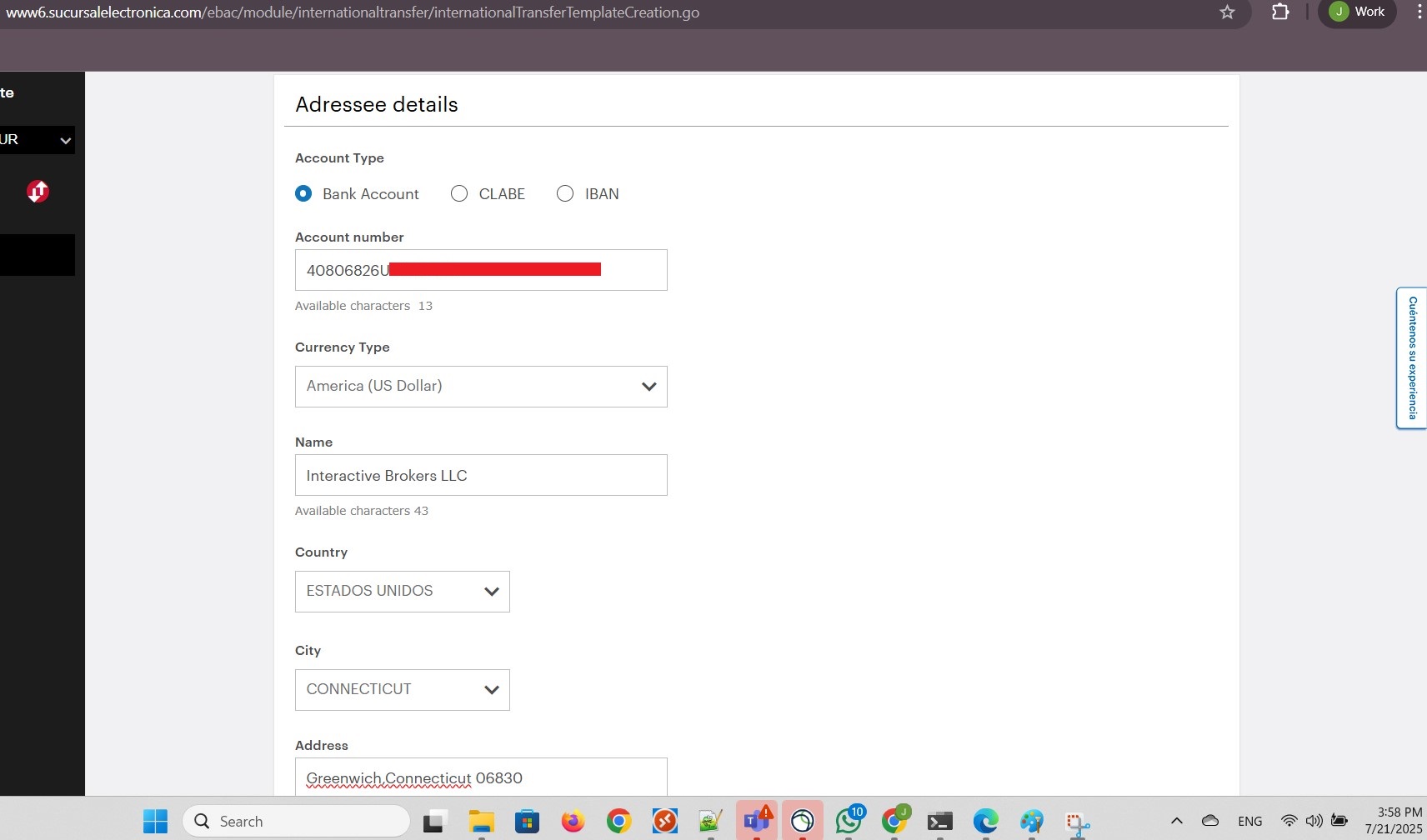This screenshot has height=840, width=1427.
Task: Open the browser extensions puzzle icon
Action: pyautogui.click(x=1280, y=12)
